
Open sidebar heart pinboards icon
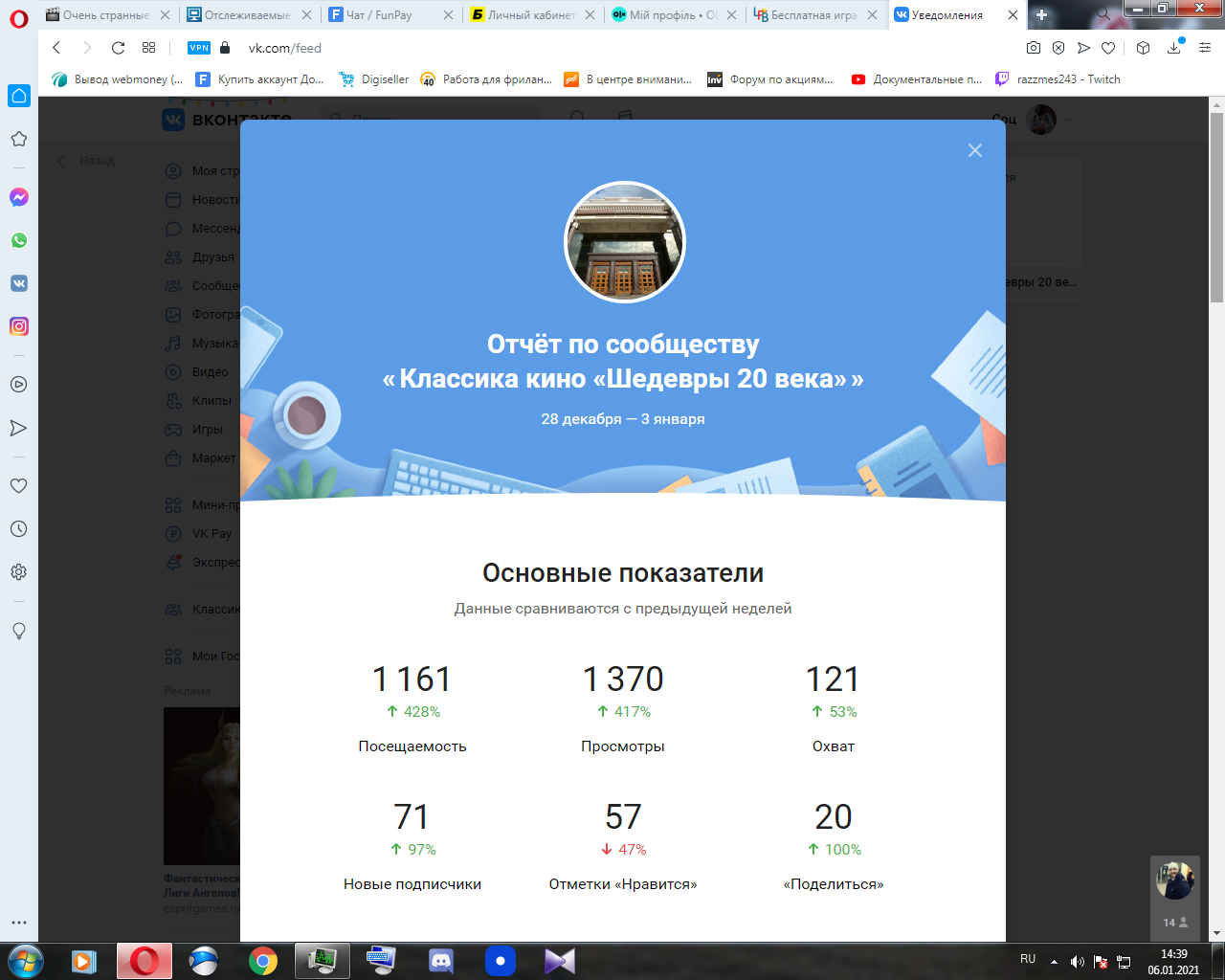[x=18, y=486]
